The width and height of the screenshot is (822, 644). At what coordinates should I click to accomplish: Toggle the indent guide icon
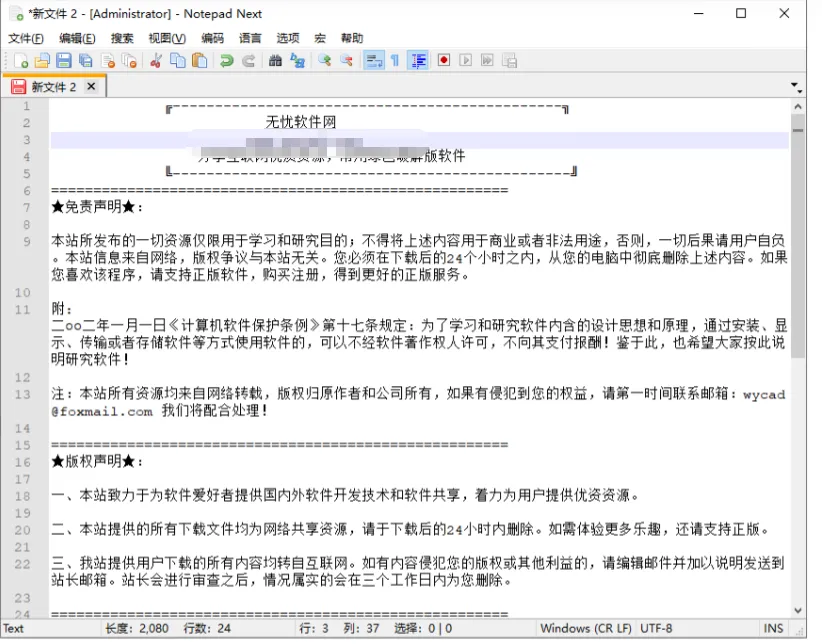[418, 61]
